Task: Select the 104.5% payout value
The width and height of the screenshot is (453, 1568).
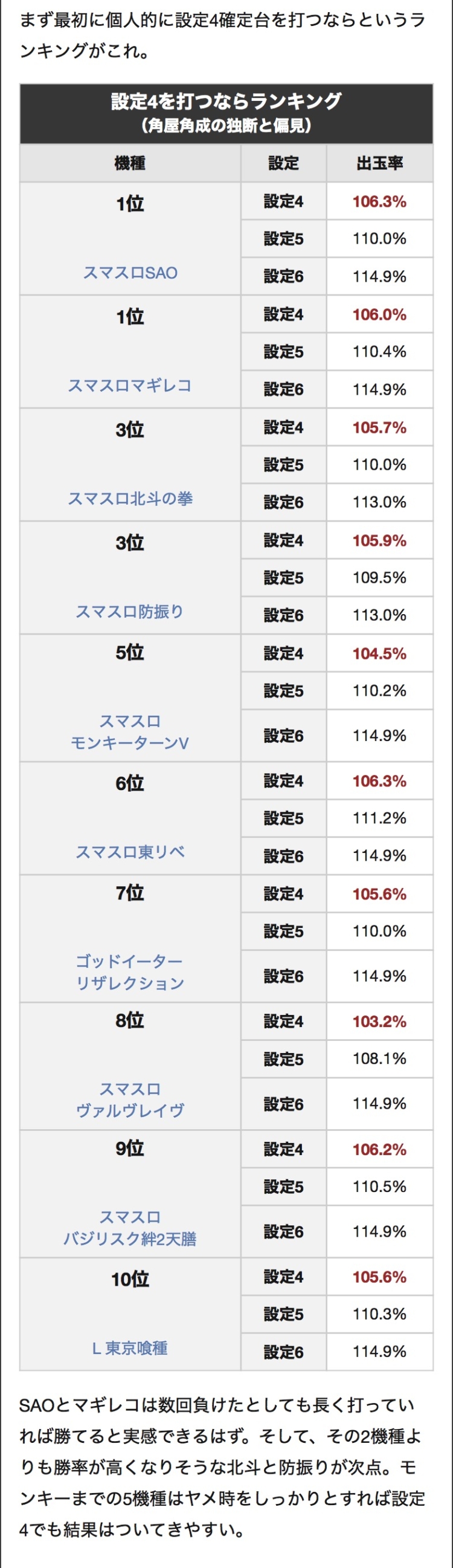Action: pyautogui.click(x=379, y=653)
